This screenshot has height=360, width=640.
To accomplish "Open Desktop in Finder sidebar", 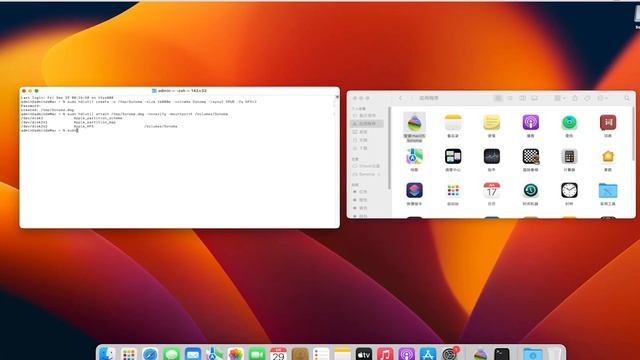I will (x=367, y=132).
